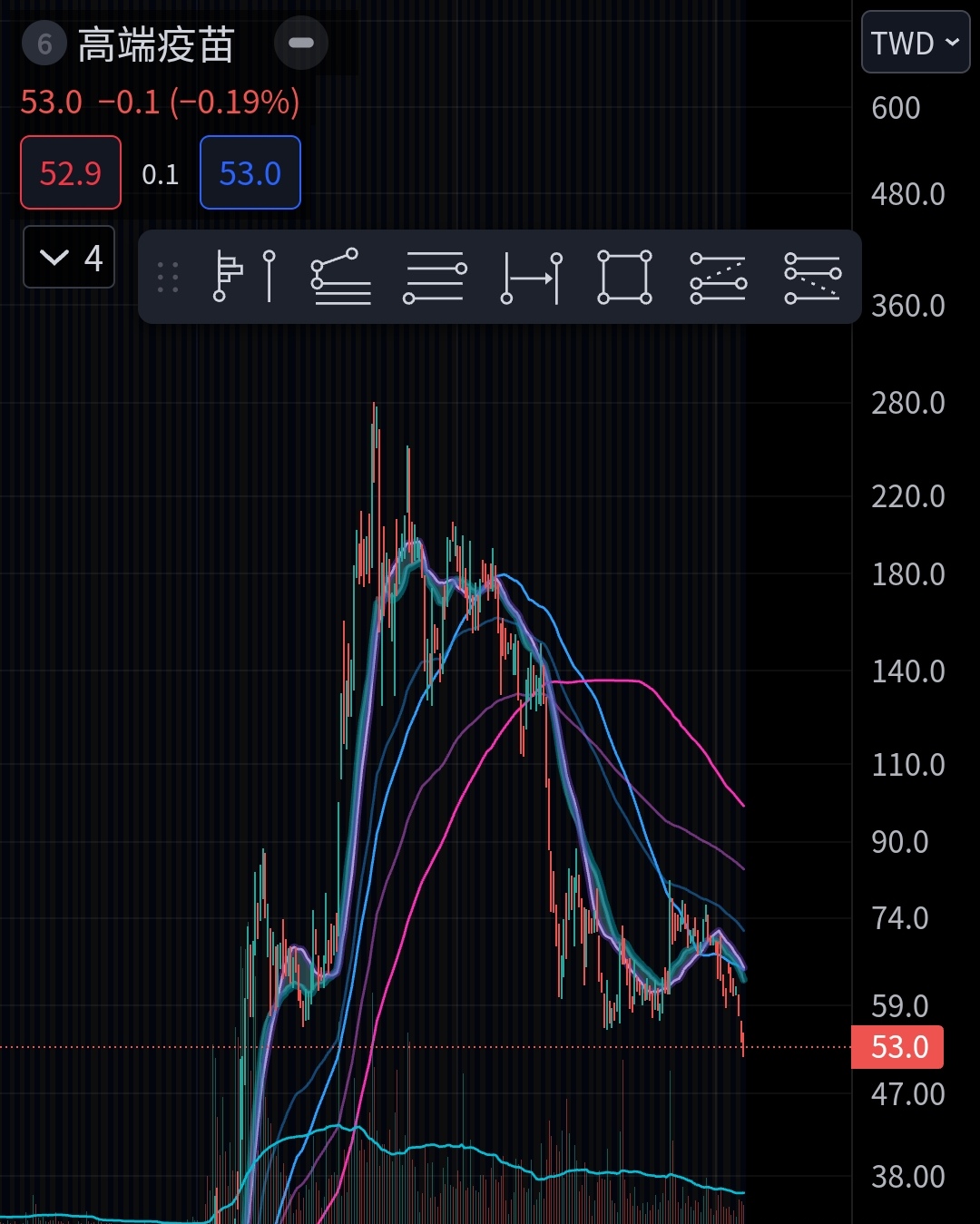Tap the 59.0 price axis label
This screenshot has width=980, height=1224.
tap(900, 1006)
